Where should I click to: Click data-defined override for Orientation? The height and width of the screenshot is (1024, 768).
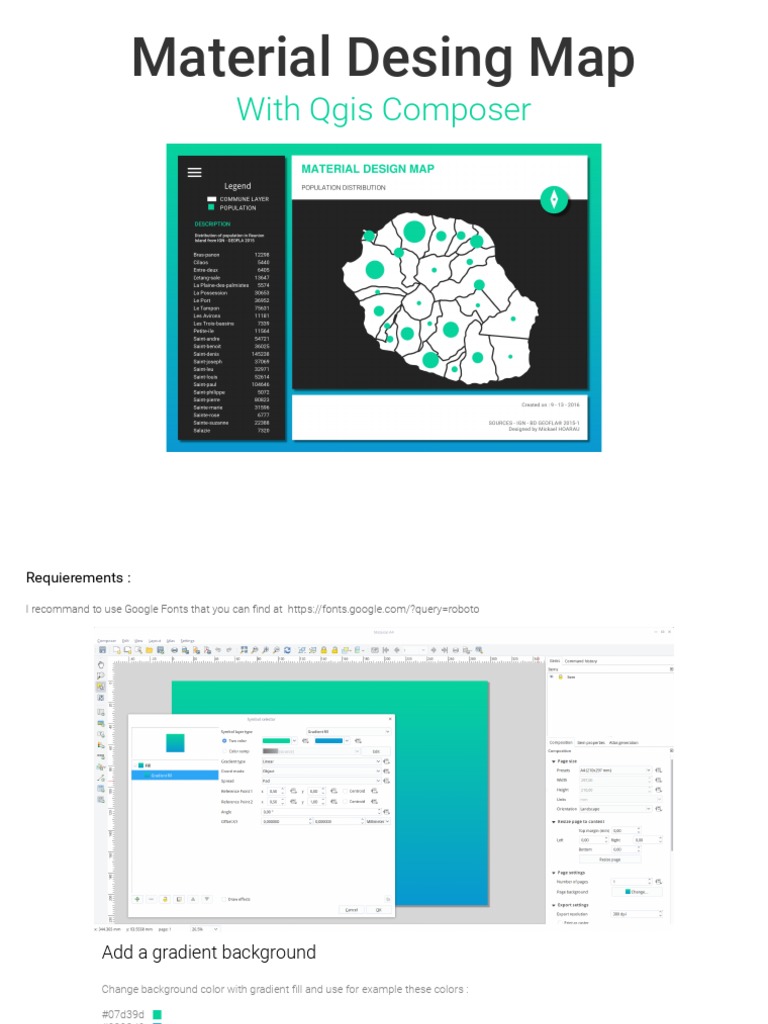coord(658,808)
